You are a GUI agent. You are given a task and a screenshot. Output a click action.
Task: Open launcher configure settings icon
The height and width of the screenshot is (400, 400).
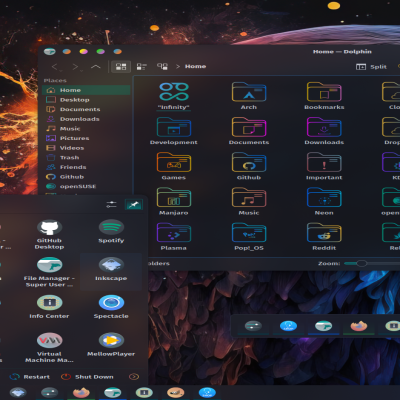(111, 204)
